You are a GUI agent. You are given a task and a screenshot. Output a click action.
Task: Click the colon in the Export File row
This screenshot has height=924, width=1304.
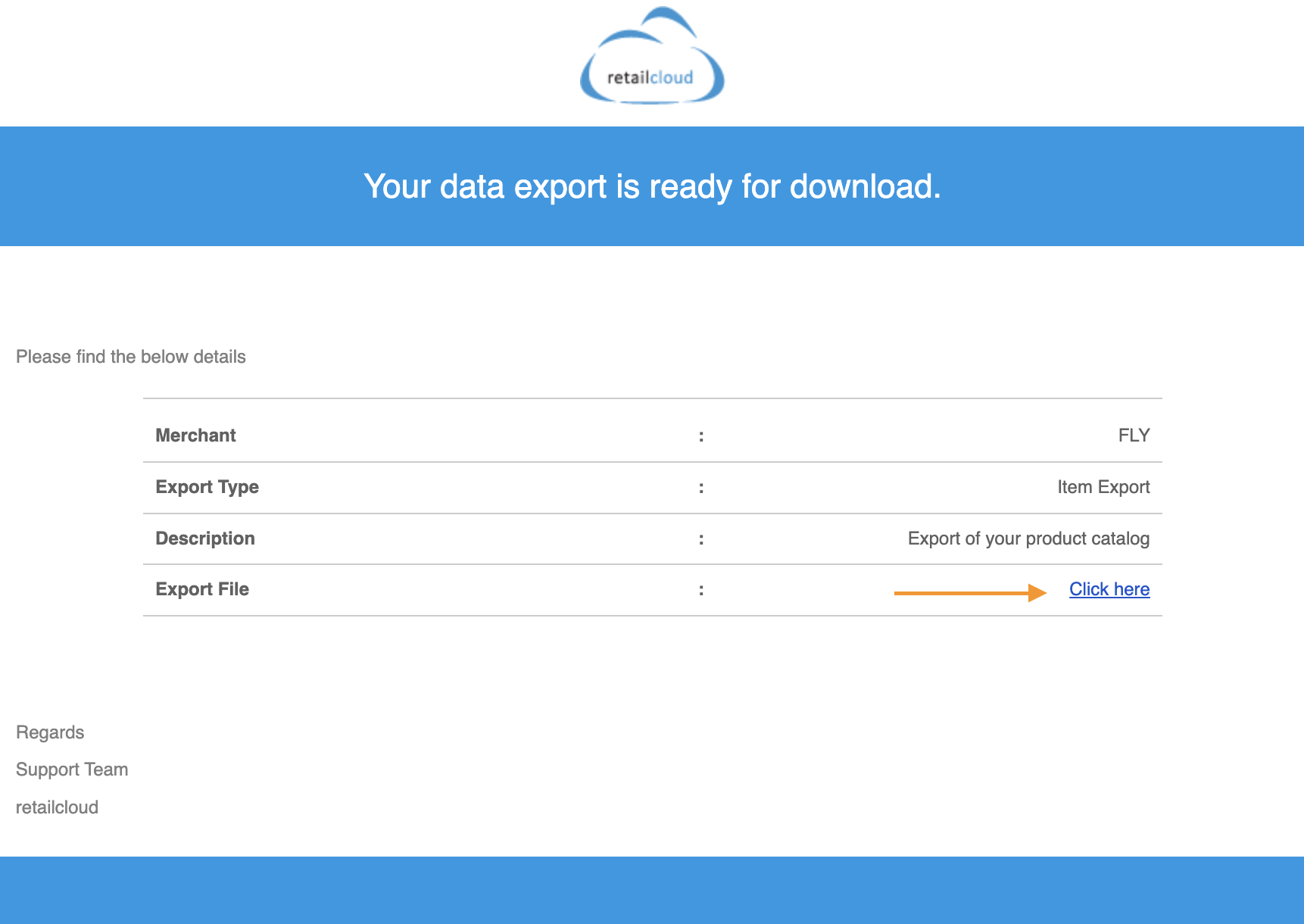(701, 590)
